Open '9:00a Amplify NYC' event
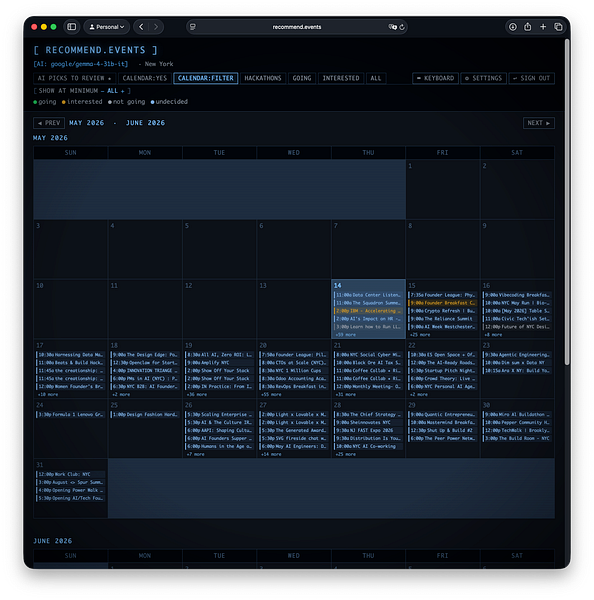594x600 pixels. click(x=219, y=363)
